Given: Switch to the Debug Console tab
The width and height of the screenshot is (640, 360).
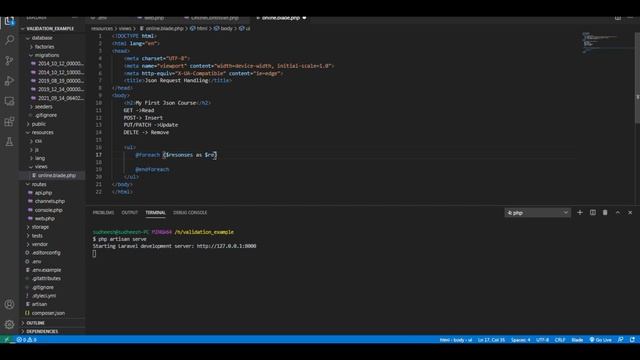Looking at the screenshot, I should [x=190, y=213].
